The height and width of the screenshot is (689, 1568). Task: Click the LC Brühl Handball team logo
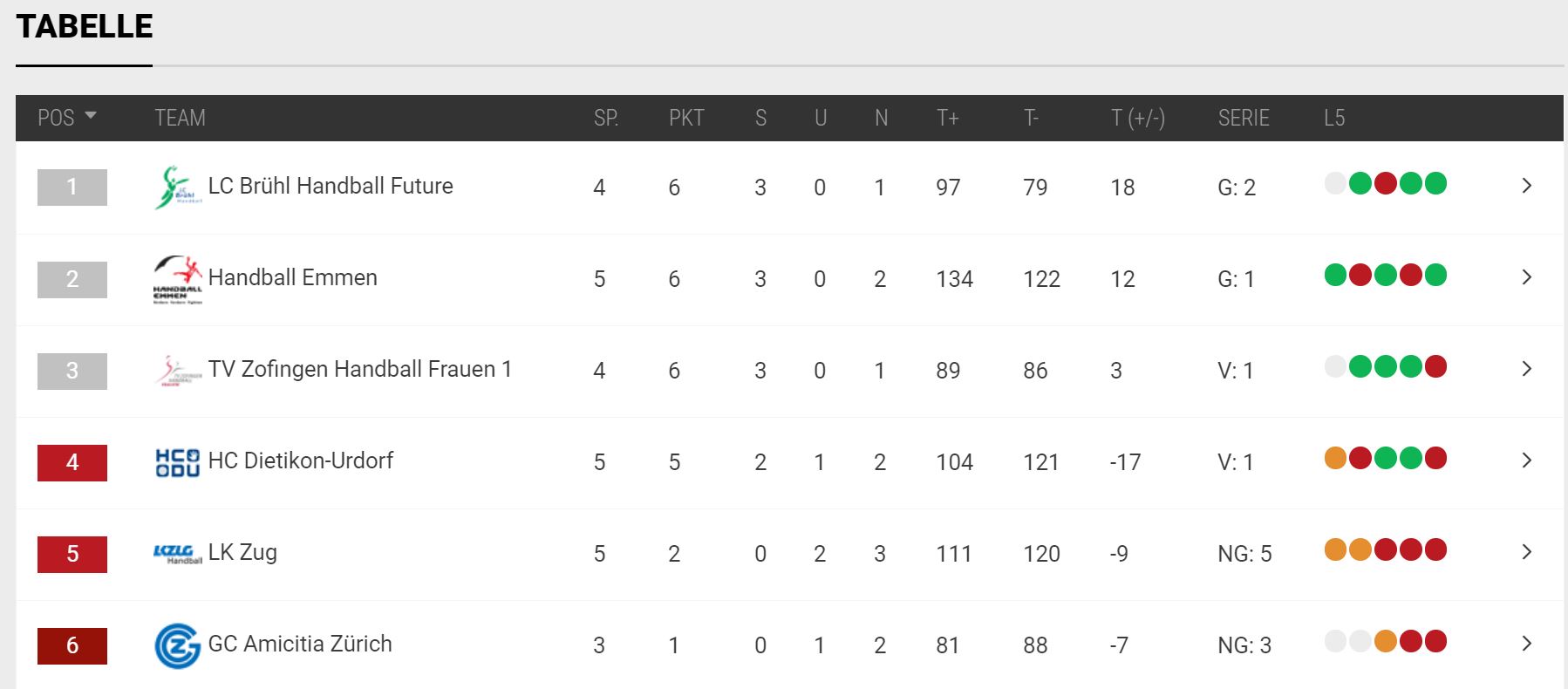coord(178,187)
